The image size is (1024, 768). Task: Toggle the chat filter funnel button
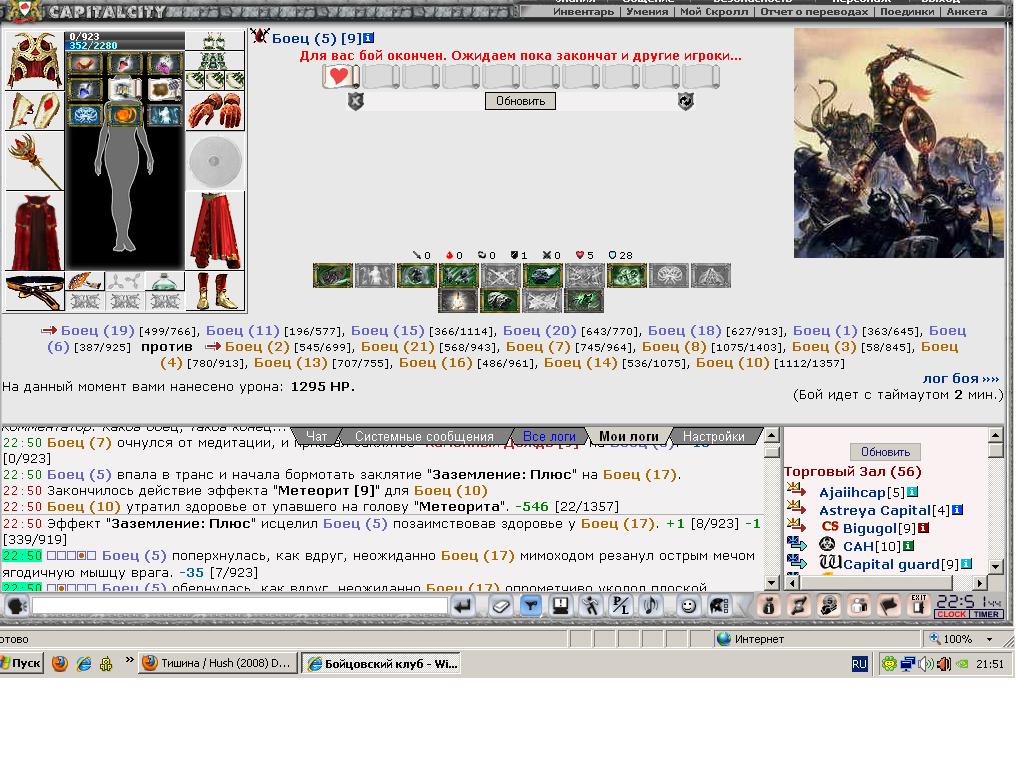pos(530,606)
